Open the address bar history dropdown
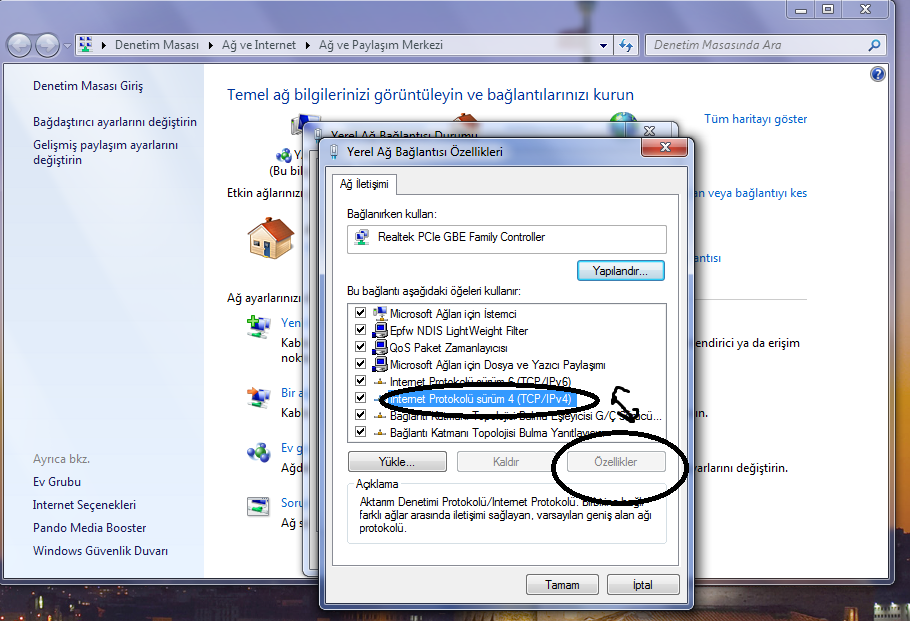 tap(604, 45)
